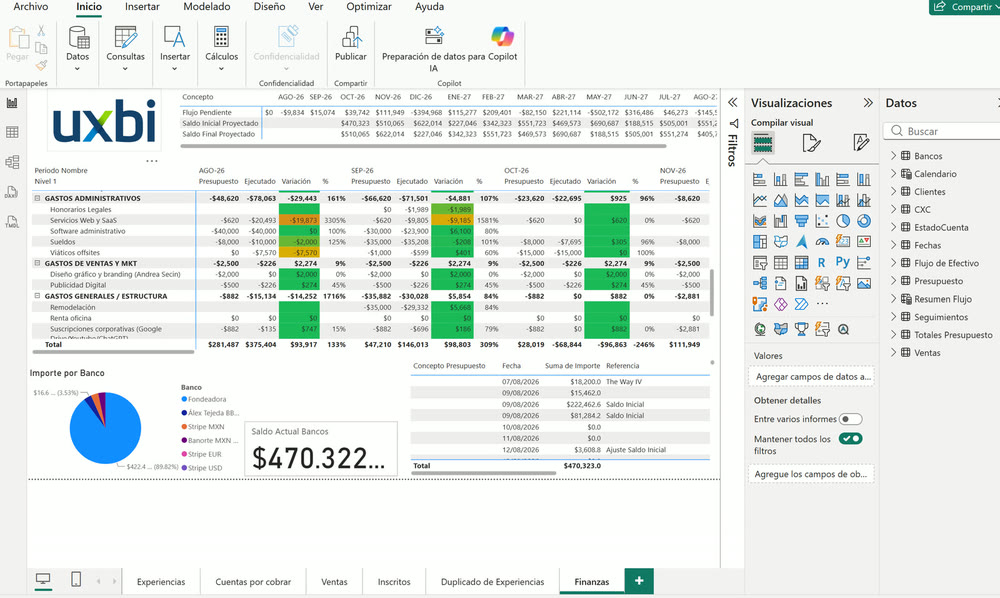Click the Stripe EUR legend color dot
Viewport: 1000px width, 598px height.
coord(184,454)
